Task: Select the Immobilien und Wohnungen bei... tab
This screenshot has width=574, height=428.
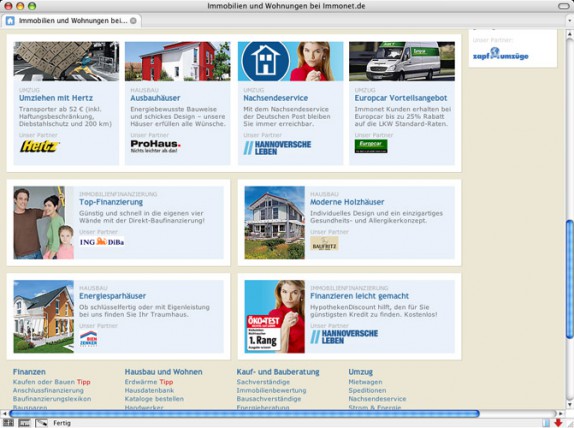Action: [x=71, y=21]
